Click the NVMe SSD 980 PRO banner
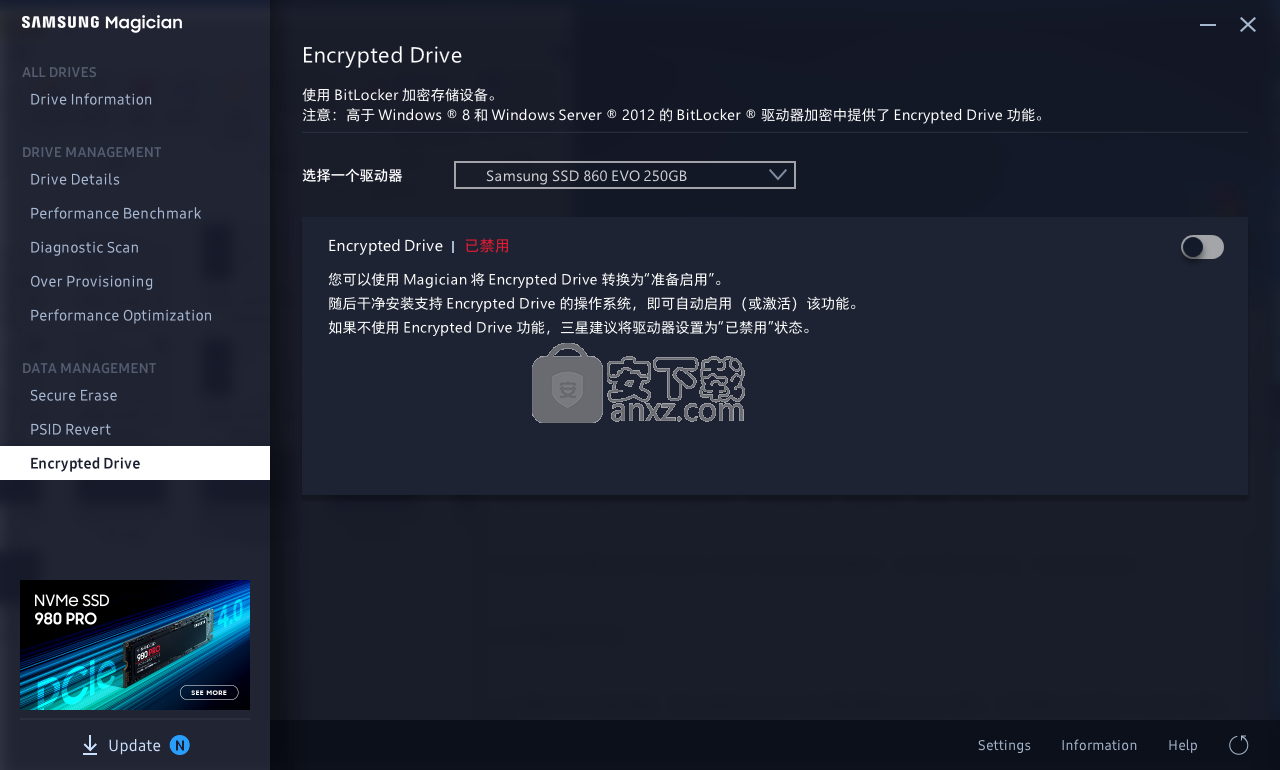Image resolution: width=1280 pixels, height=770 pixels. [135, 645]
